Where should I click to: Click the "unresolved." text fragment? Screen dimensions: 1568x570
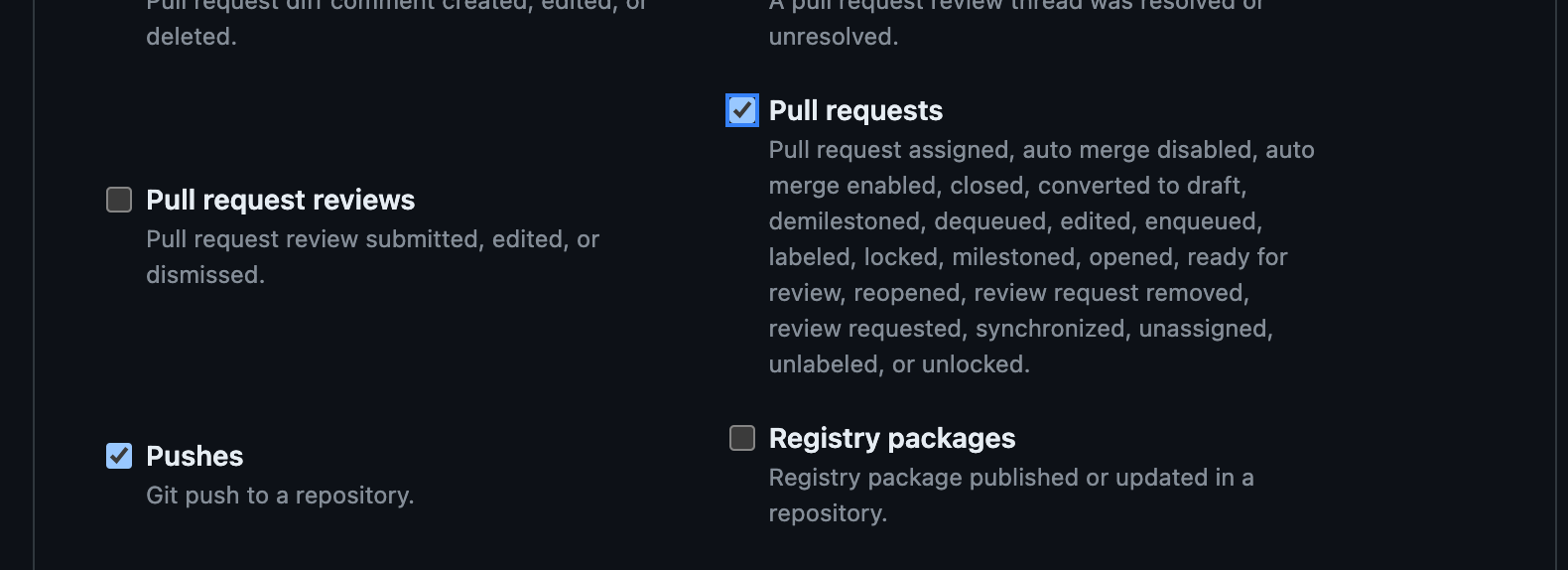[x=834, y=37]
